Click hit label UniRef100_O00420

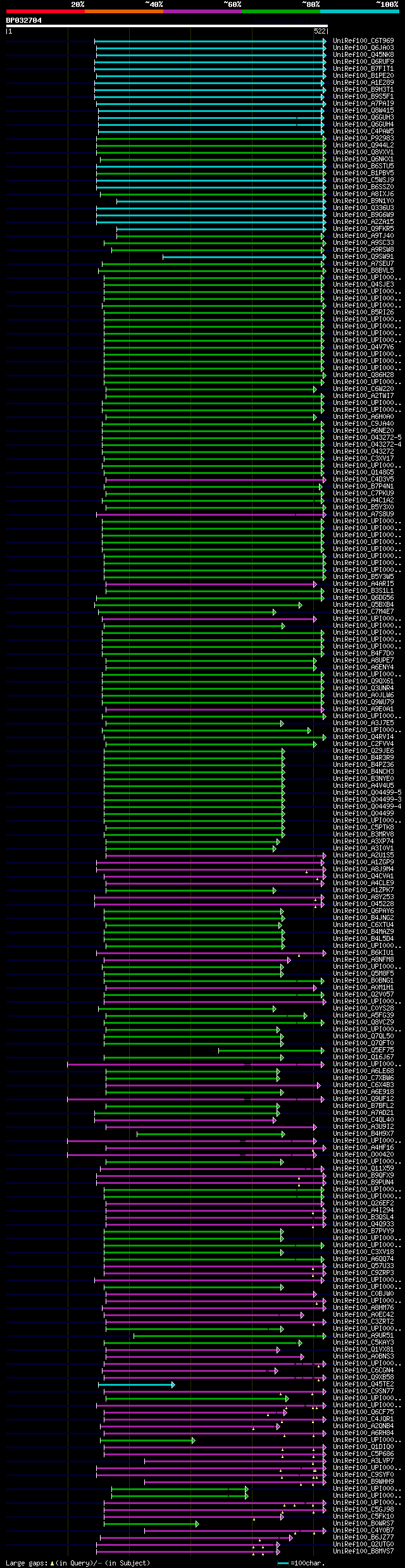point(363,1155)
